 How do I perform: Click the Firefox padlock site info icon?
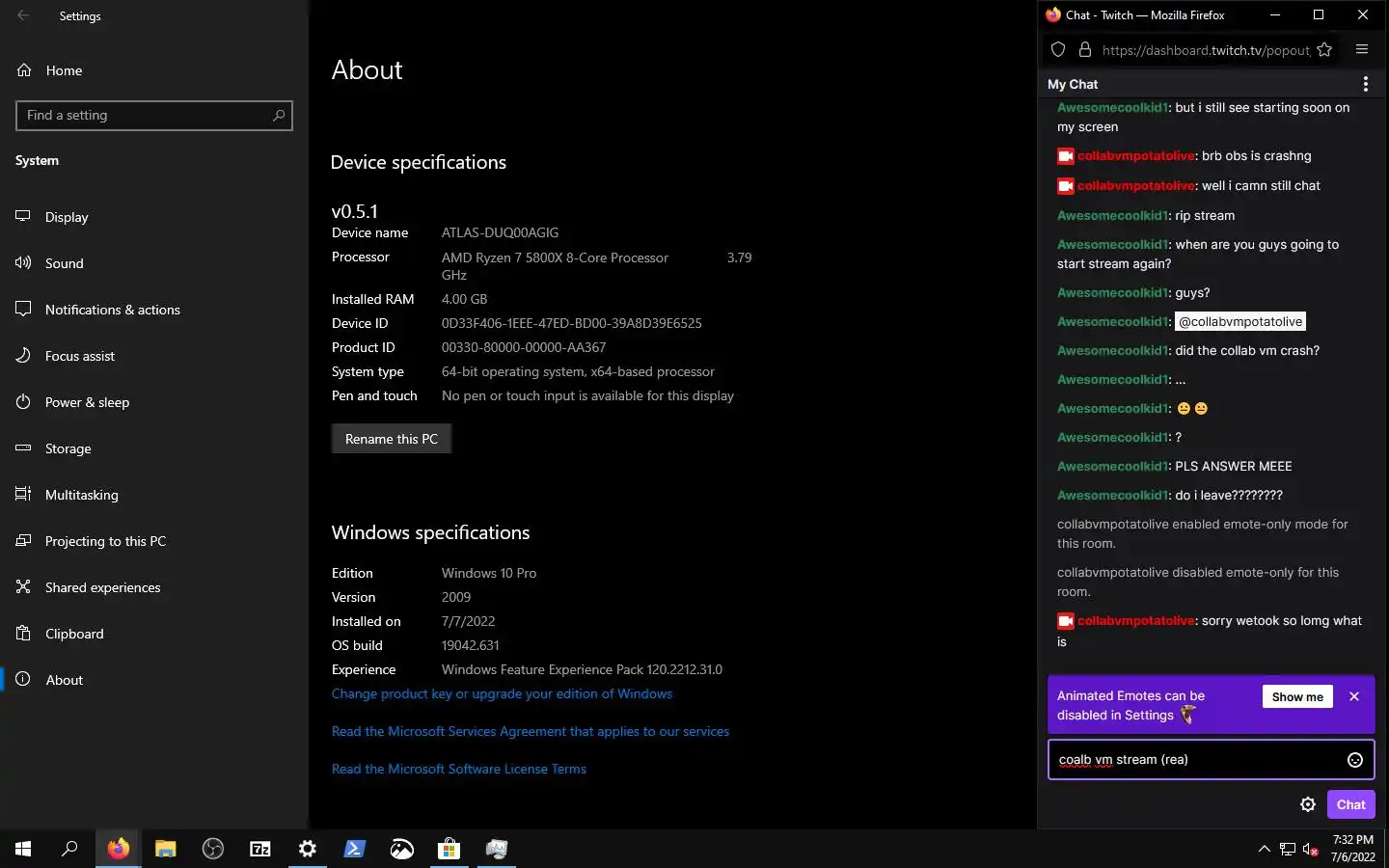(x=1085, y=50)
